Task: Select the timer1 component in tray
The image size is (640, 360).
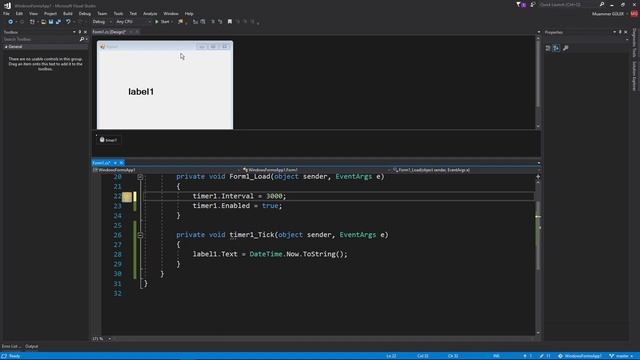Action: click(x=109, y=140)
